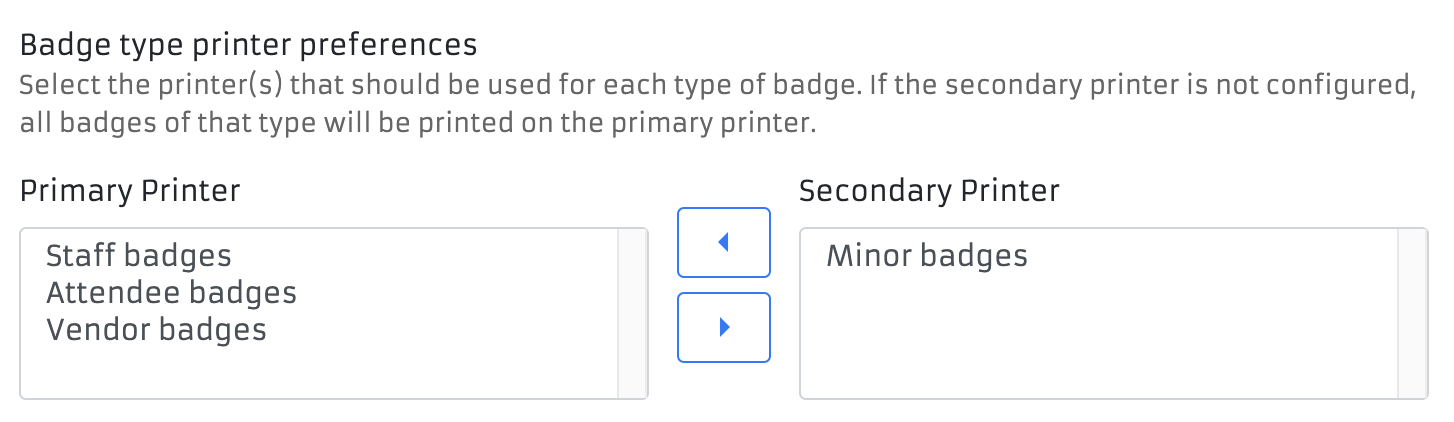Click the Badge type printer preferences heading
Image resolution: width=1454 pixels, height=422 pixels.
click(248, 45)
